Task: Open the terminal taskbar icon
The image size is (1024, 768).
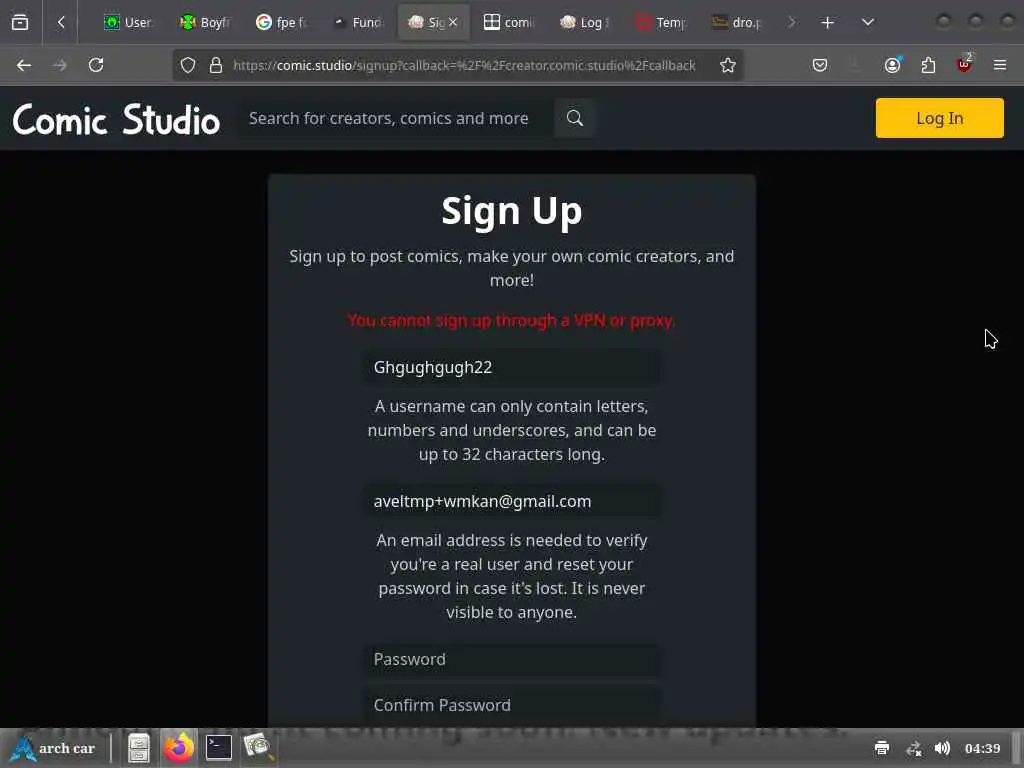Action: point(219,748)
